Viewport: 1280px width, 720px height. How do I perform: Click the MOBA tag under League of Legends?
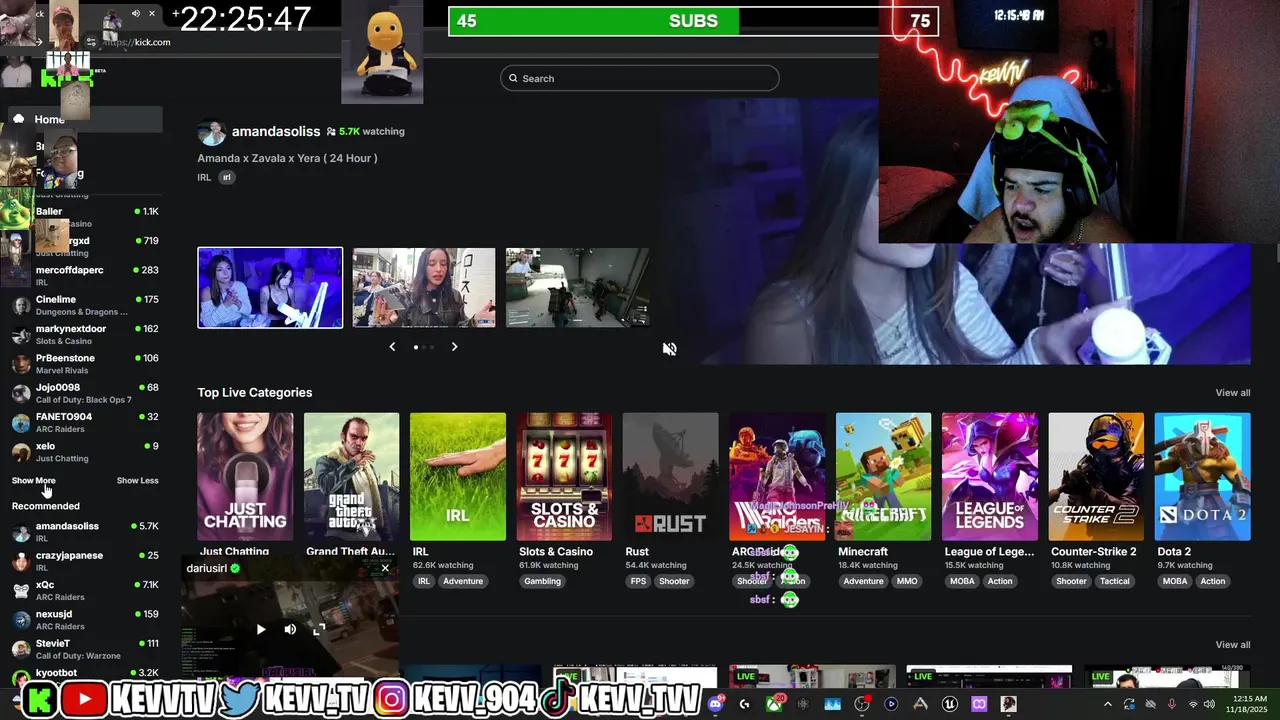coord(962,581)
